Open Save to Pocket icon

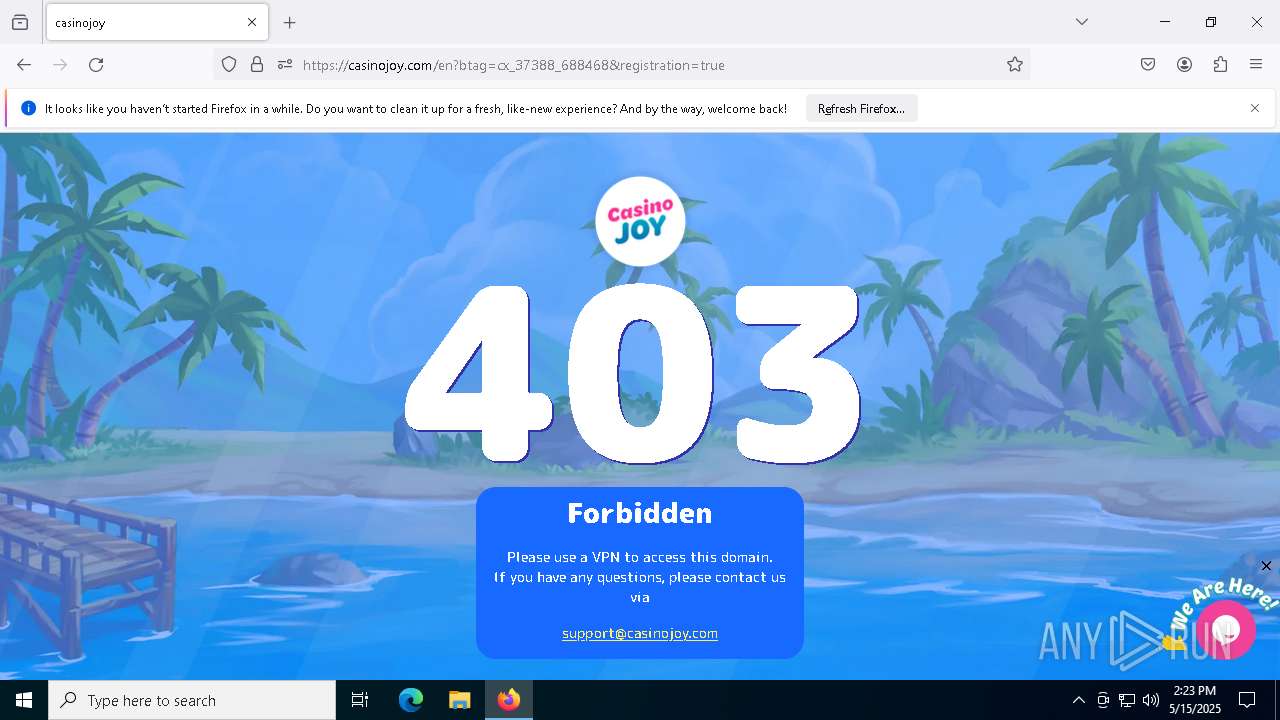tap(1148, 65)
